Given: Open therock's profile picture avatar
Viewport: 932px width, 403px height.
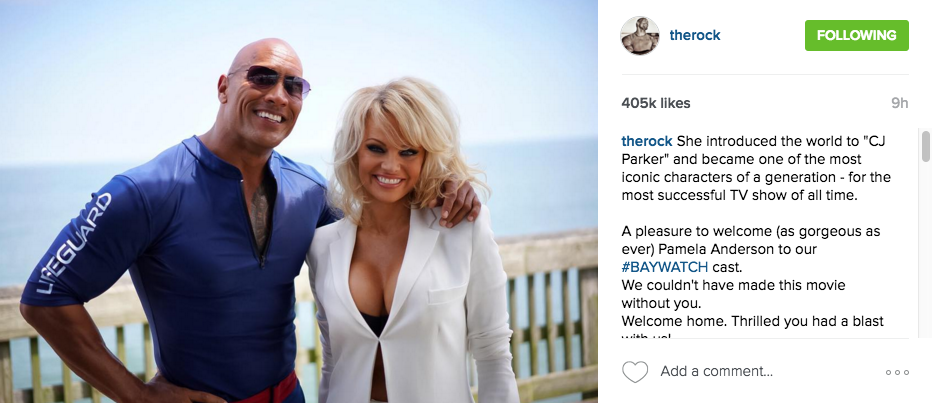Looking at the screenshot, I should pyautogui.click(x=640, y=36).
